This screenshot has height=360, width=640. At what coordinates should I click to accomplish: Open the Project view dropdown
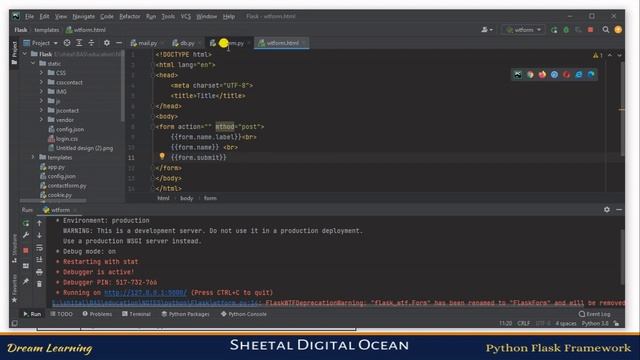point(41,43)
